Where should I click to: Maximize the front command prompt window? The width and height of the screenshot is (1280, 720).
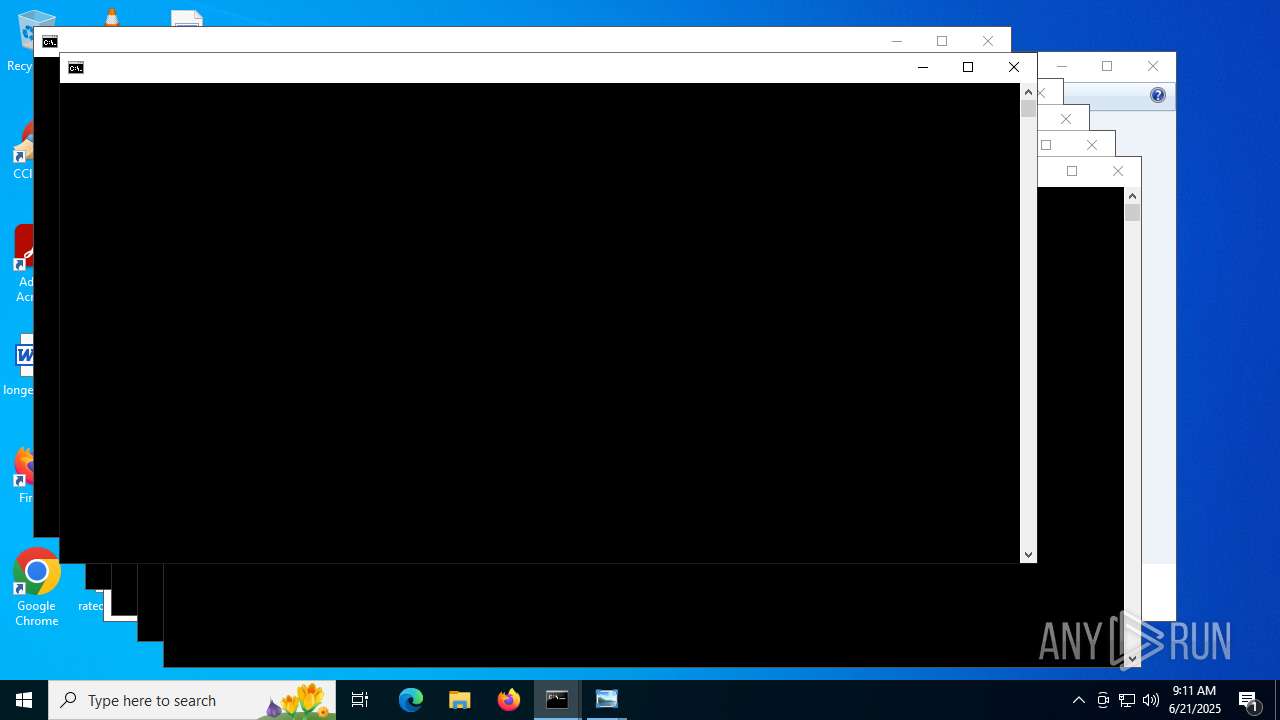[x=967, y=67]
